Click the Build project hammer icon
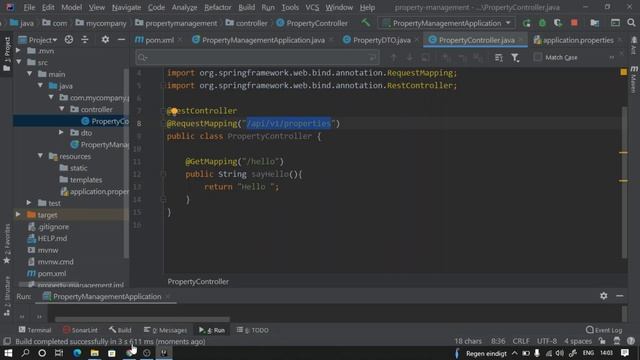 366,23
